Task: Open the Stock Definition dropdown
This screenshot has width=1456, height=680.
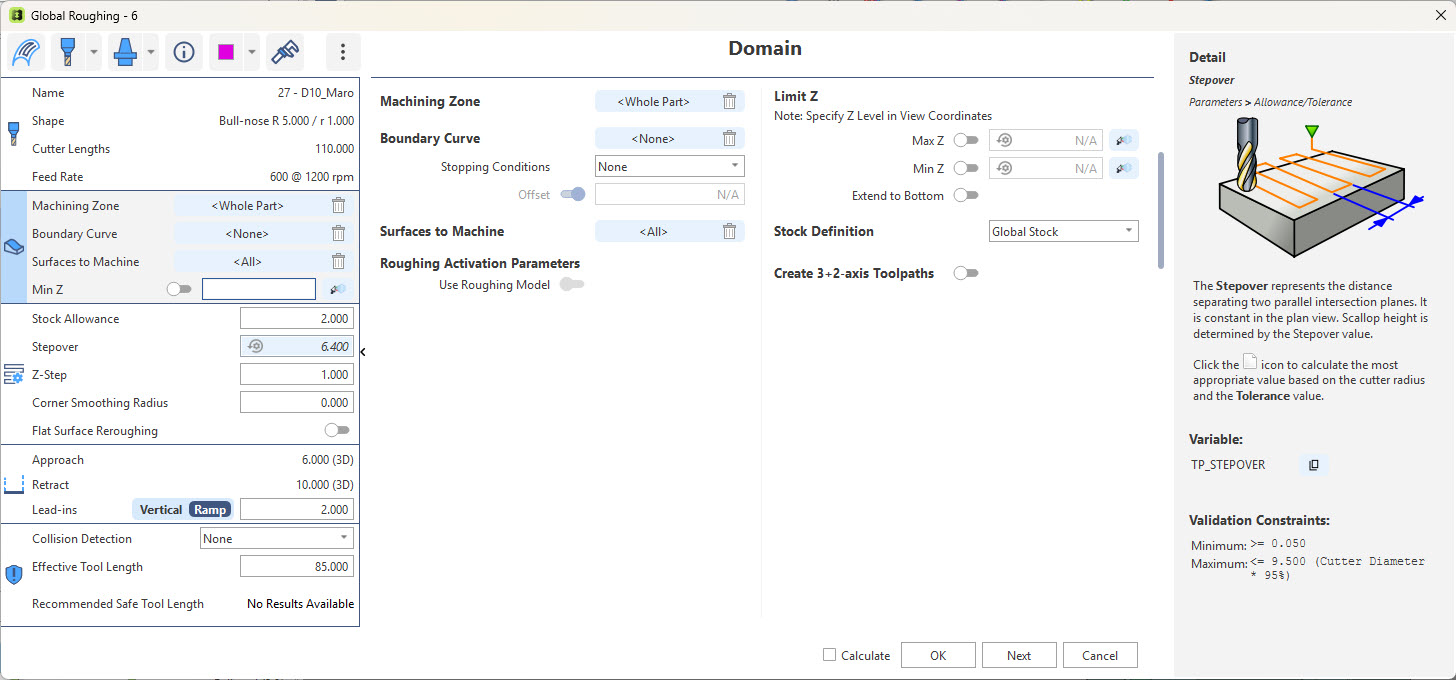Action: point(1064,232)
